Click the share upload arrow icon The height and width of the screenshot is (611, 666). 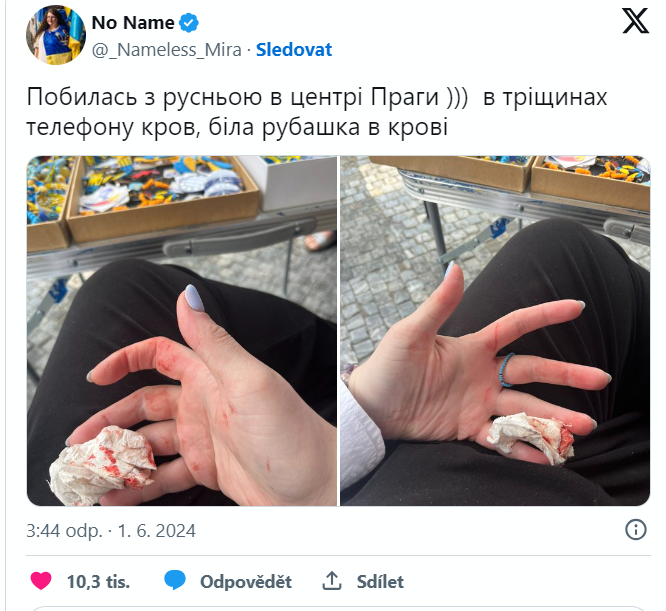pyautogui.click(x=332, y=580)
